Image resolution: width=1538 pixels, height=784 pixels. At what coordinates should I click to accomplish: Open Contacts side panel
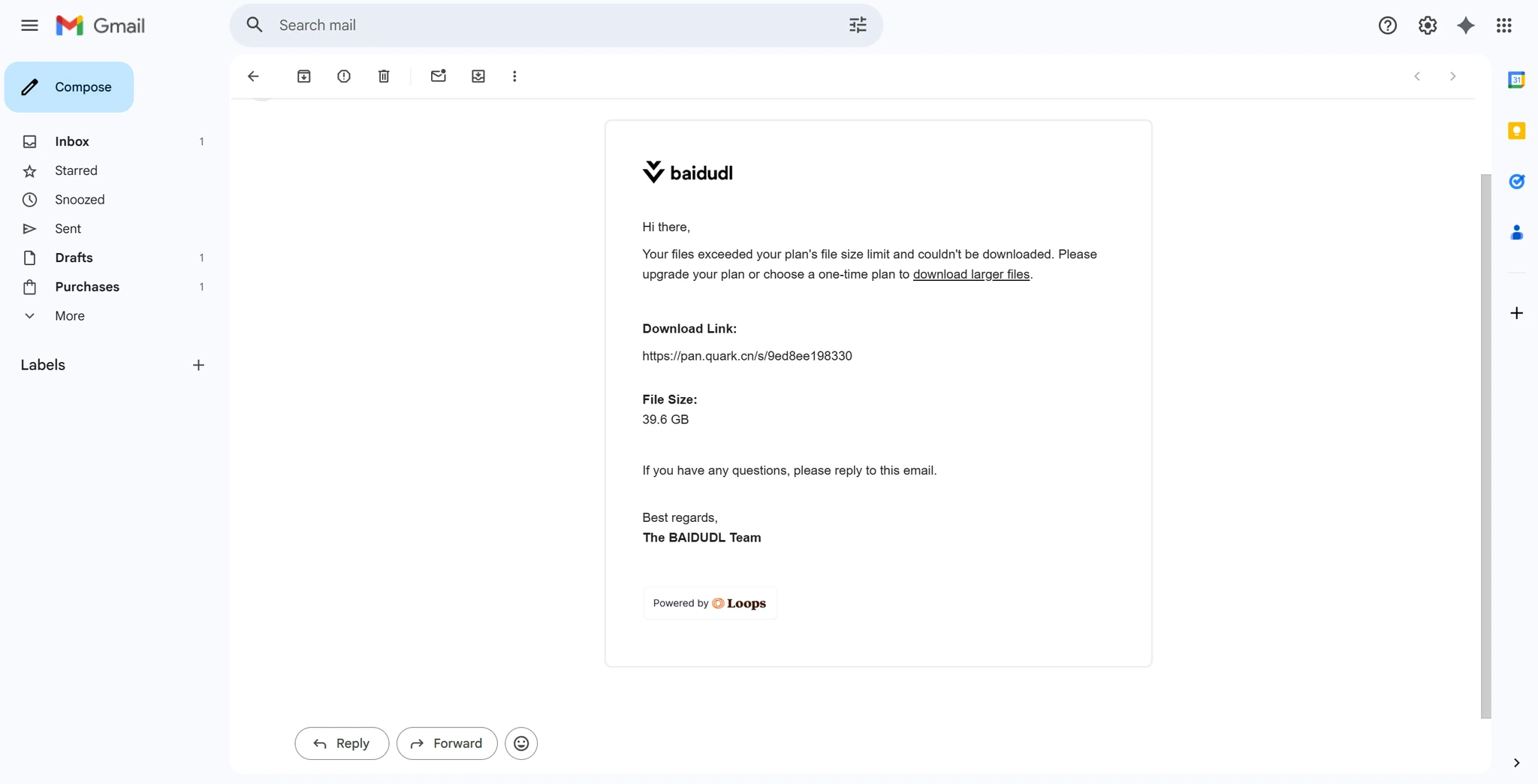point(1516,233)
